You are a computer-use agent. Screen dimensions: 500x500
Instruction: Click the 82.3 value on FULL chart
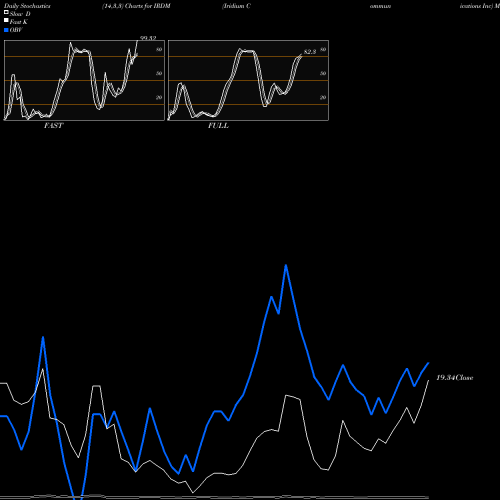coord(310,52)
